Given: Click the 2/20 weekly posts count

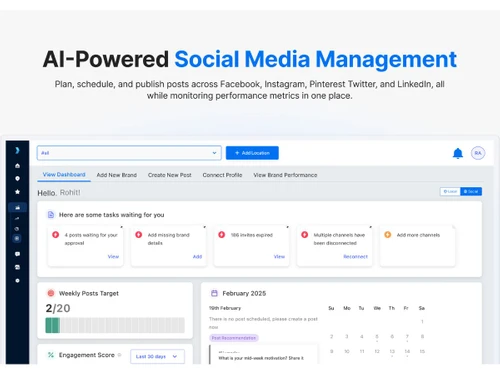Looking at the screenshot, I should point(58,308).
